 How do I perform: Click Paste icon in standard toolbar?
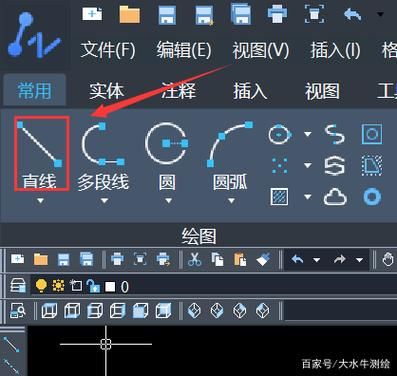point(240,259)
